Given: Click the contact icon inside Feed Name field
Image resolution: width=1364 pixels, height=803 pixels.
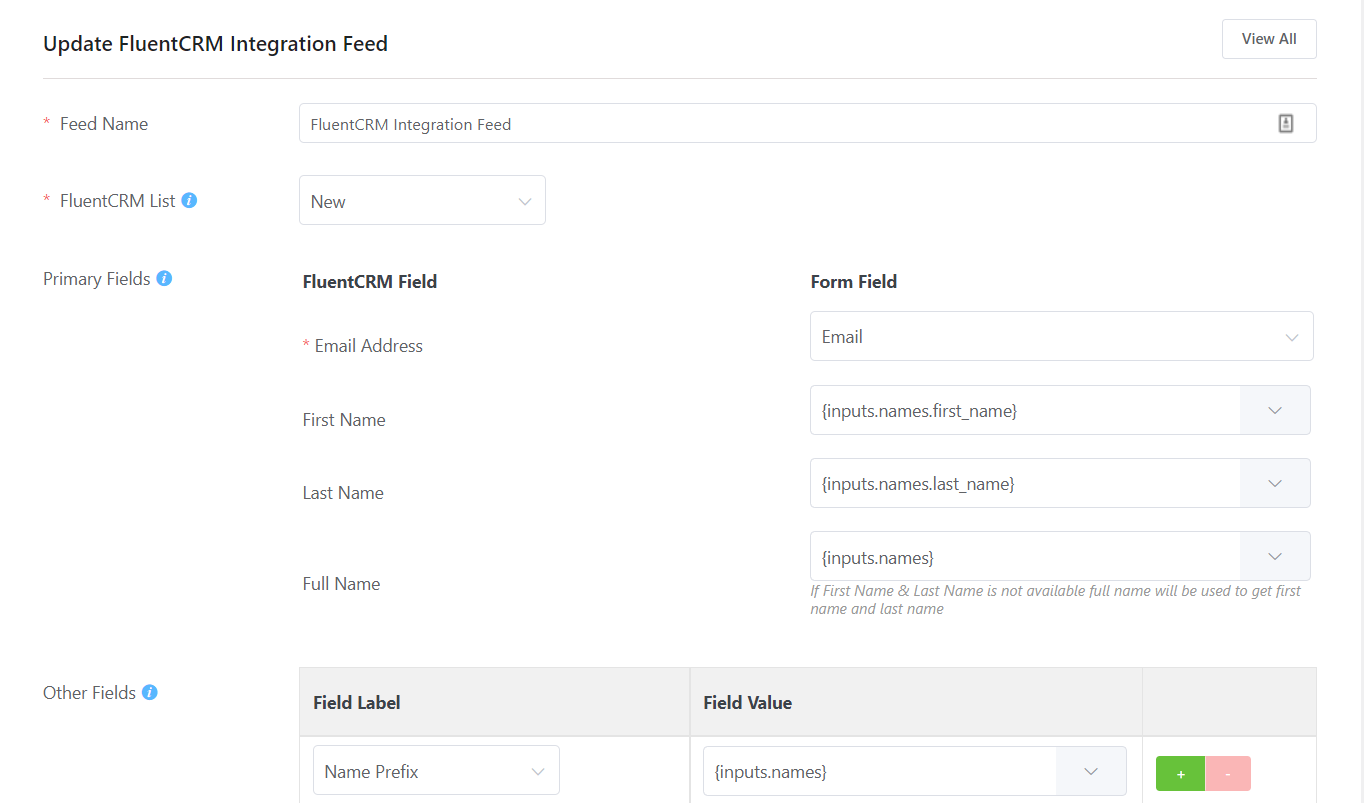Looking at the screenshot, I should tap(1286, 122).
